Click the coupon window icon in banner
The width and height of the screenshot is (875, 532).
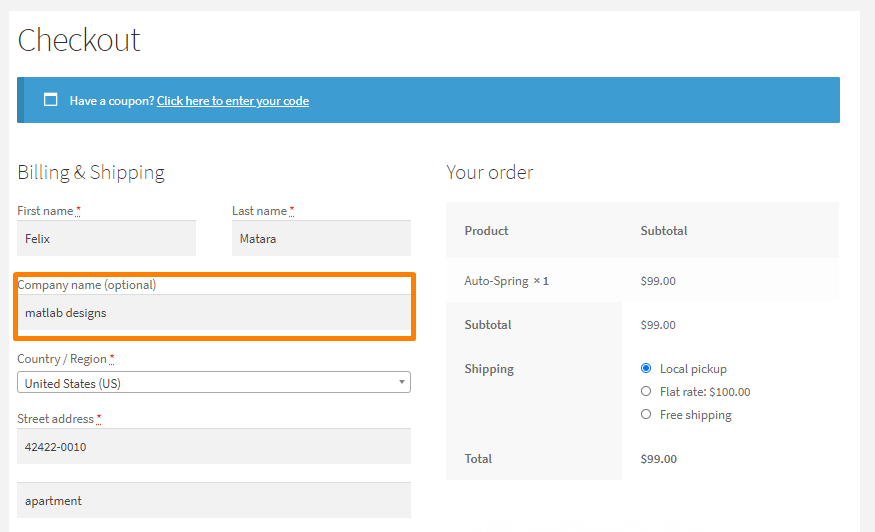pyautogui.click(x=51, y=100)
